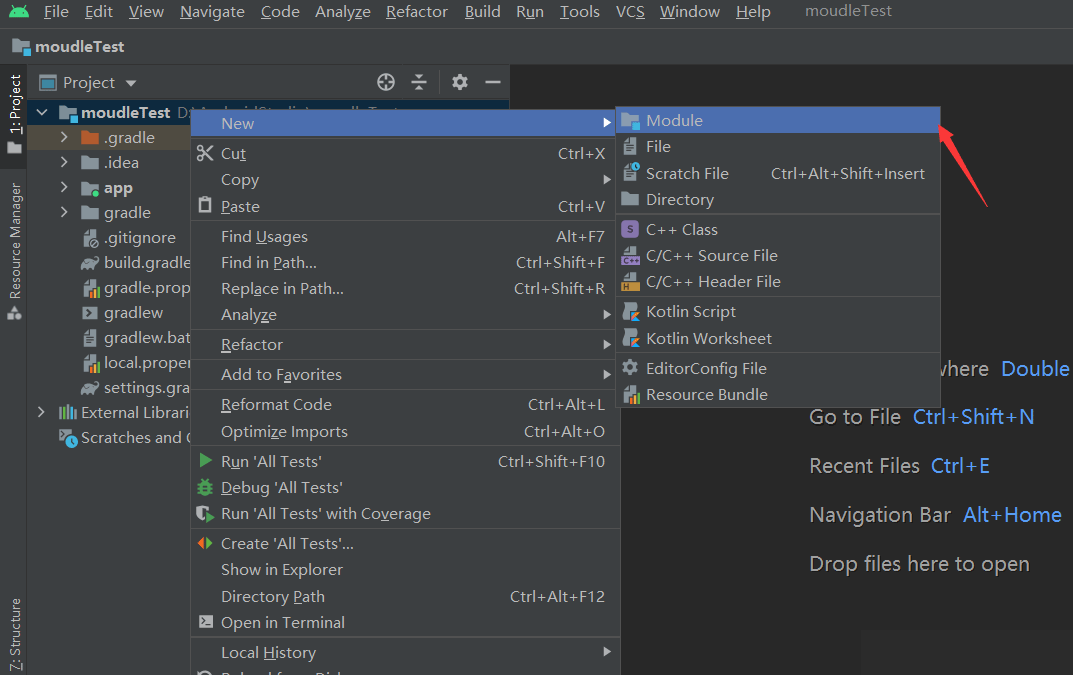Click moudleTest breadcrumb in navigation bar

68,47
